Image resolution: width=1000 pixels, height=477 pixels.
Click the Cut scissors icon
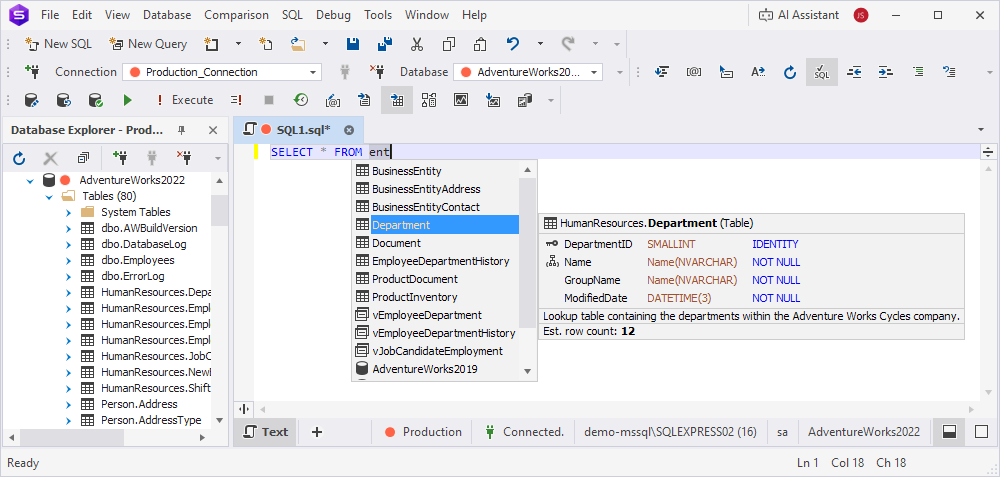(417, 44)
